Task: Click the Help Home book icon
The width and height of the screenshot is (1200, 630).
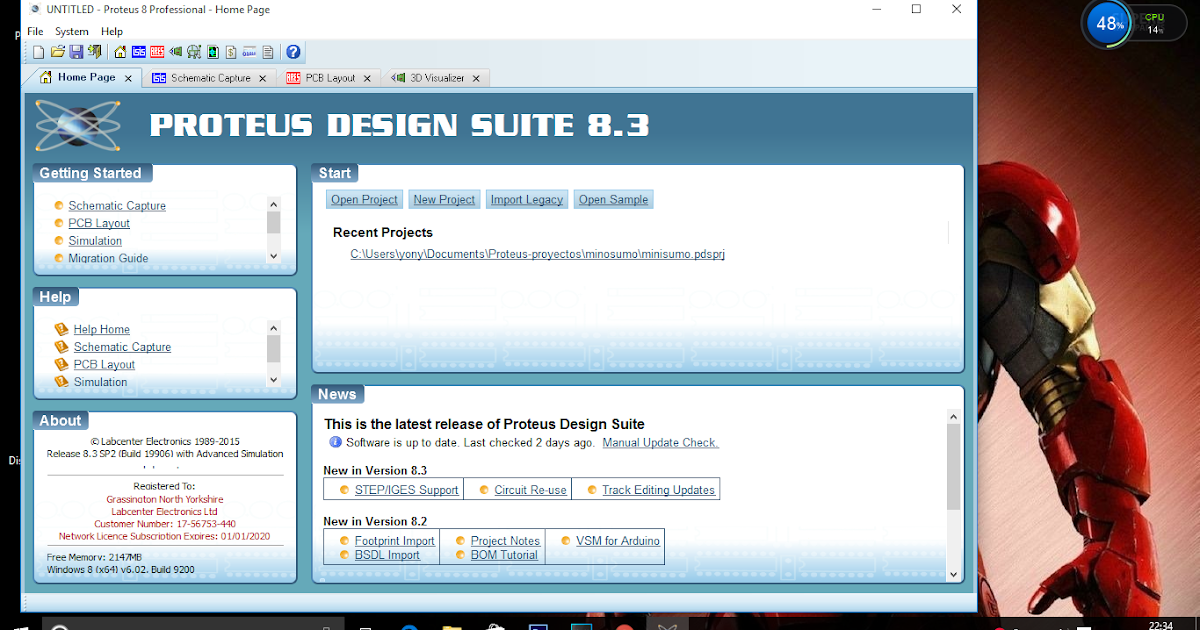Action: [61, 329]
